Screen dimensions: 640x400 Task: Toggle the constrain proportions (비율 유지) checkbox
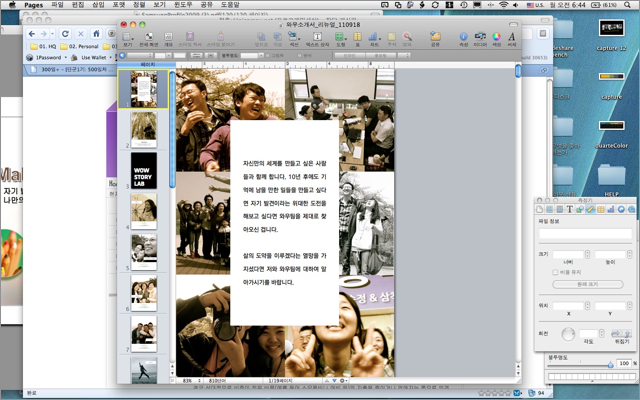point(555,271)
